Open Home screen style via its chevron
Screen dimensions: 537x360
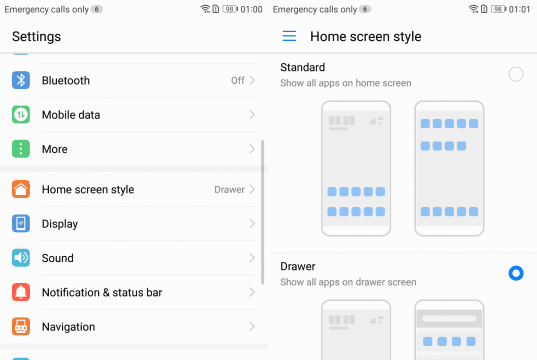coord(252,189)
